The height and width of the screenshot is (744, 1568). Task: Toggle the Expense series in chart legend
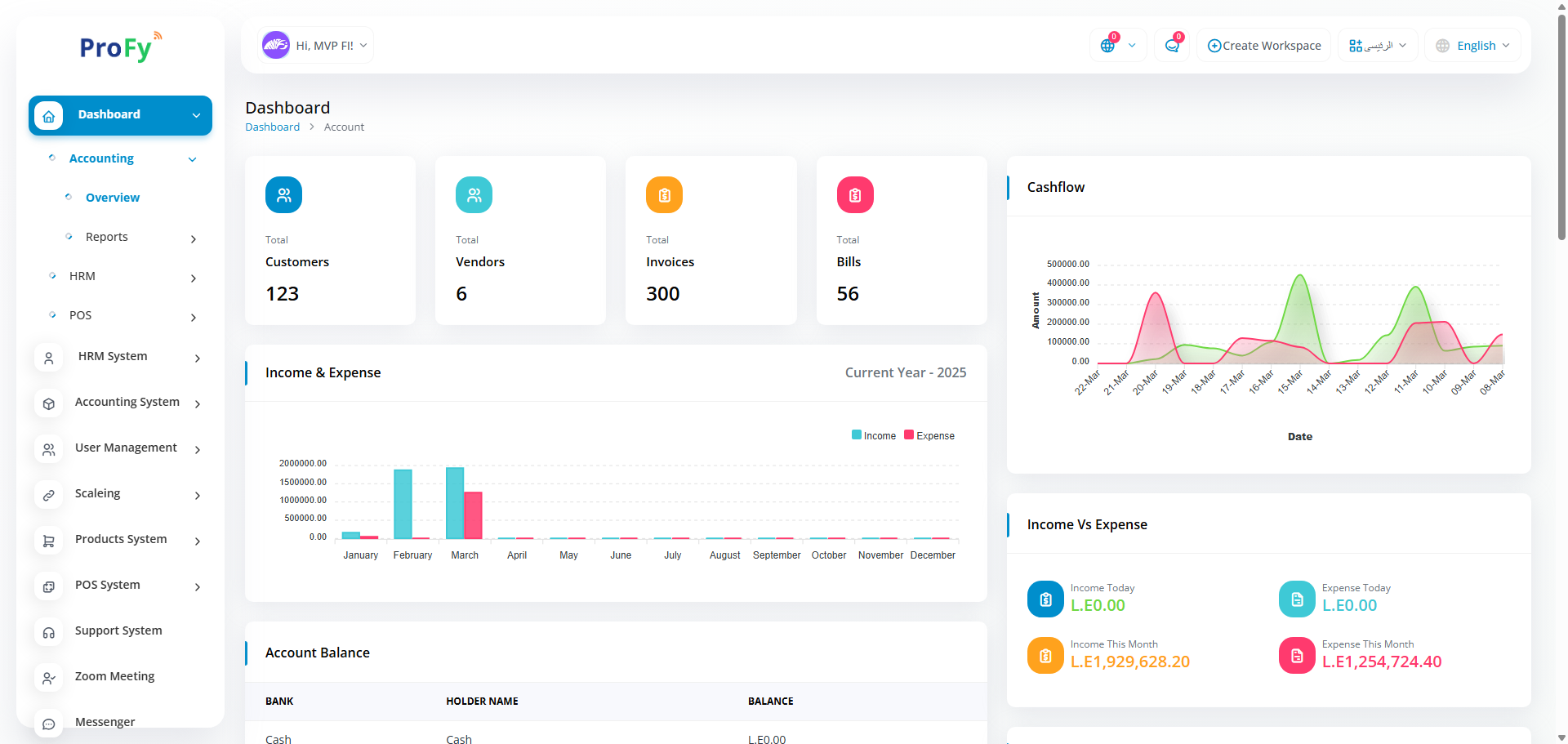pos(929,436)
